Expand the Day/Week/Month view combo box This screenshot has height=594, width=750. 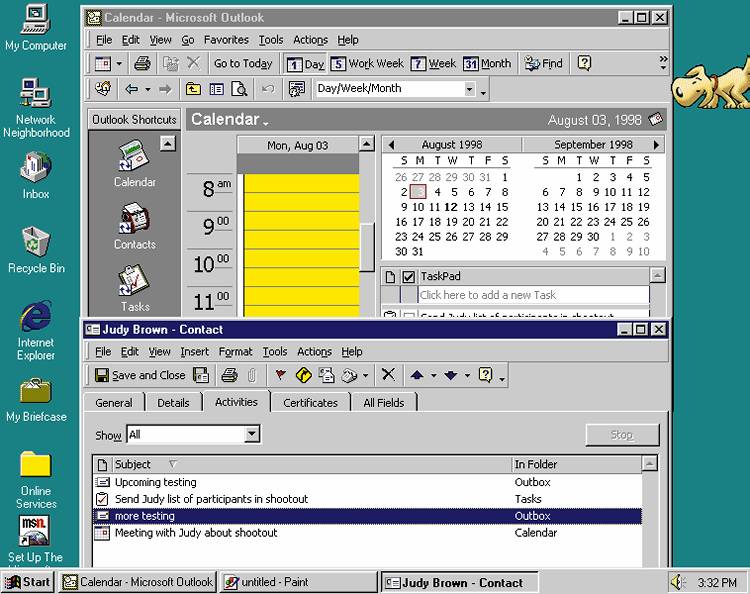[x=470, y=89]
